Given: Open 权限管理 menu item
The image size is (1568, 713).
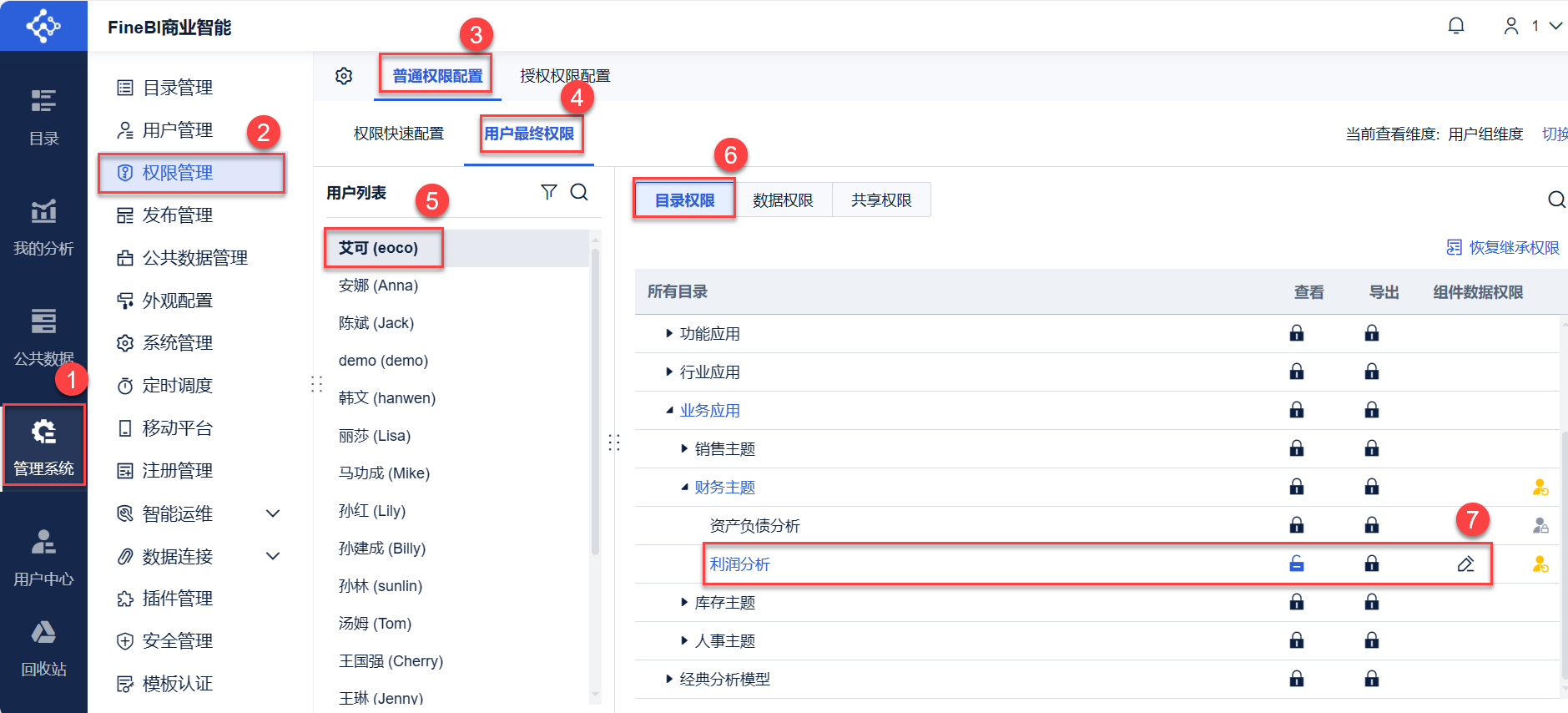Looking at the screenshot, I should (x=192, y=173).
